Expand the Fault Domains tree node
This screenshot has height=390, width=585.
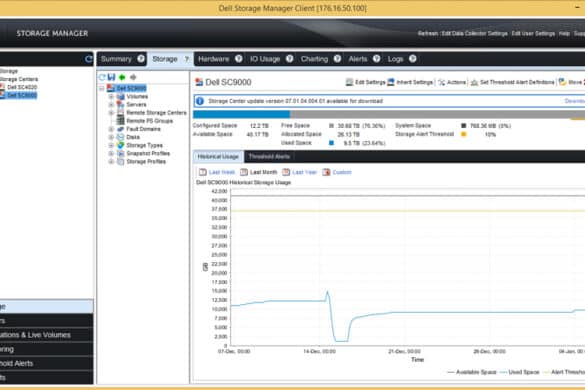[111, 129]
